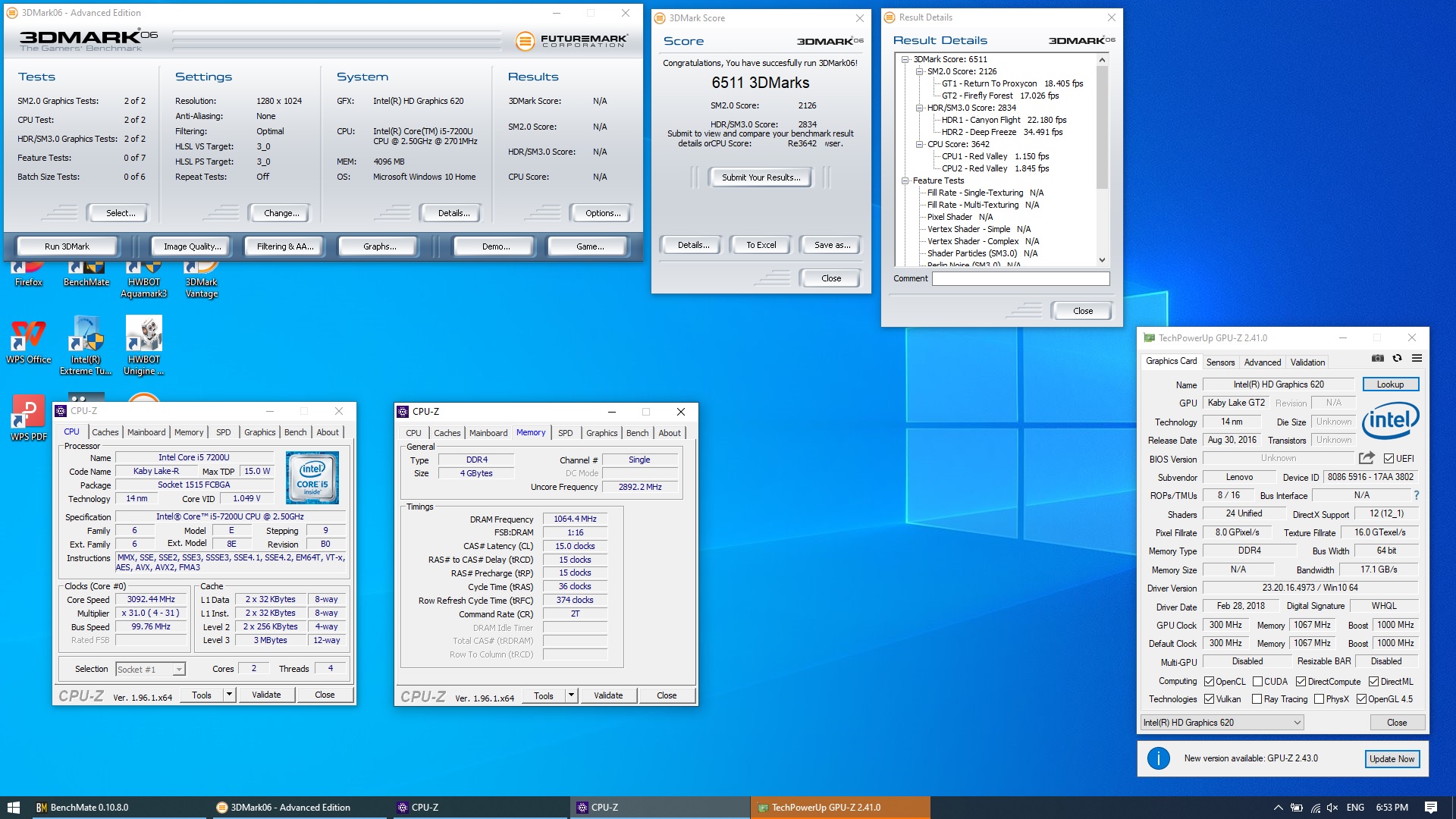Open the WPS Office desktop icon
This screenshot has height=819, width=1456.
29,341
